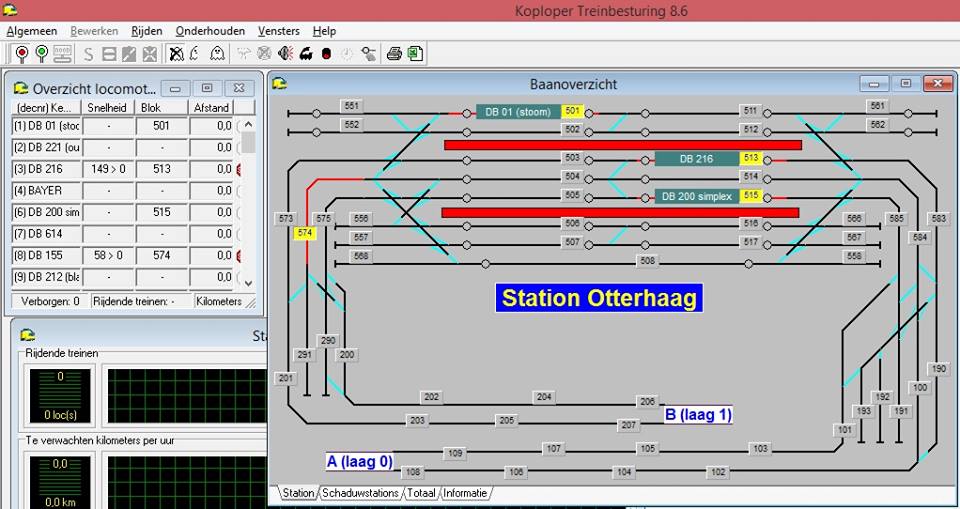Image resolution: width=960 pixels, height=509 pixels.
Task: Toggle red stop indicator on DB 216 row
Action: (x=240, y=169)
